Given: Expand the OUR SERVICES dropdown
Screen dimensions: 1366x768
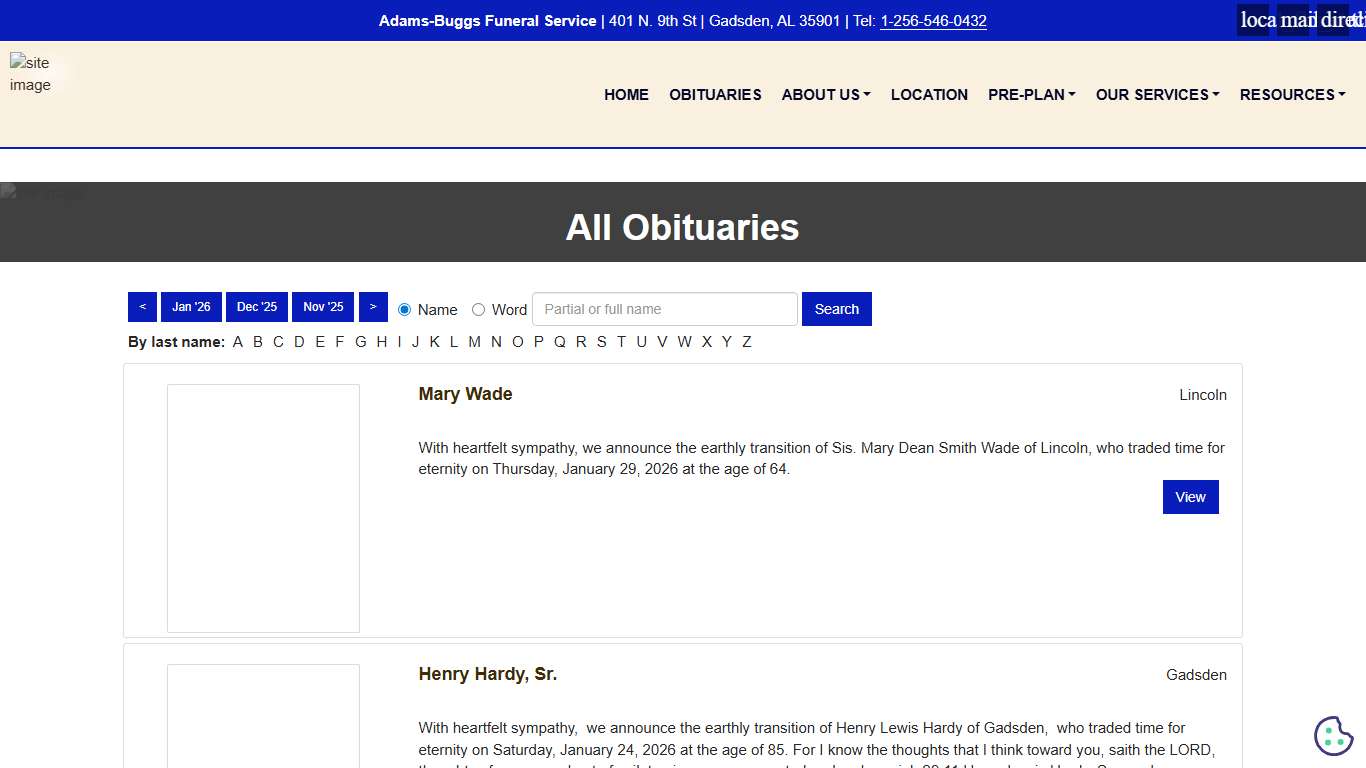Looking at the screenshot, I should click(x=1157, y=94).
